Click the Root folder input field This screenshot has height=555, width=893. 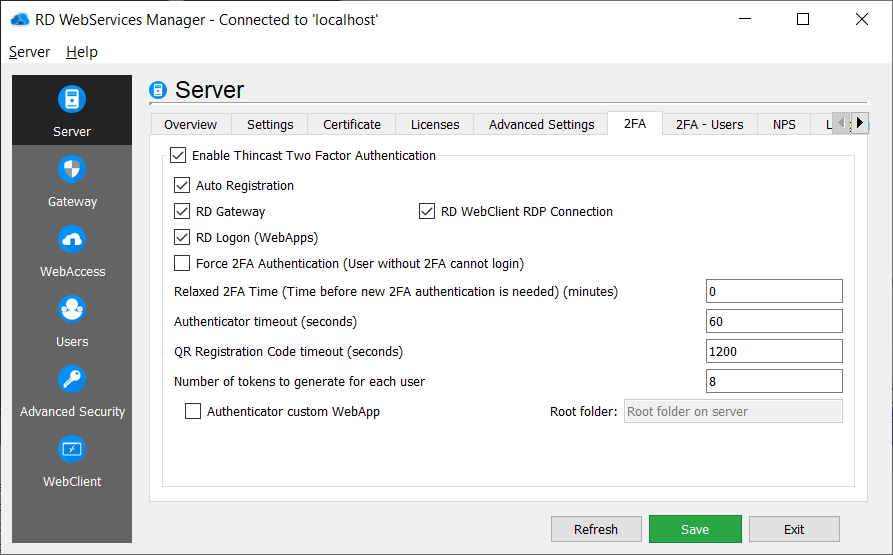point(733,411)
